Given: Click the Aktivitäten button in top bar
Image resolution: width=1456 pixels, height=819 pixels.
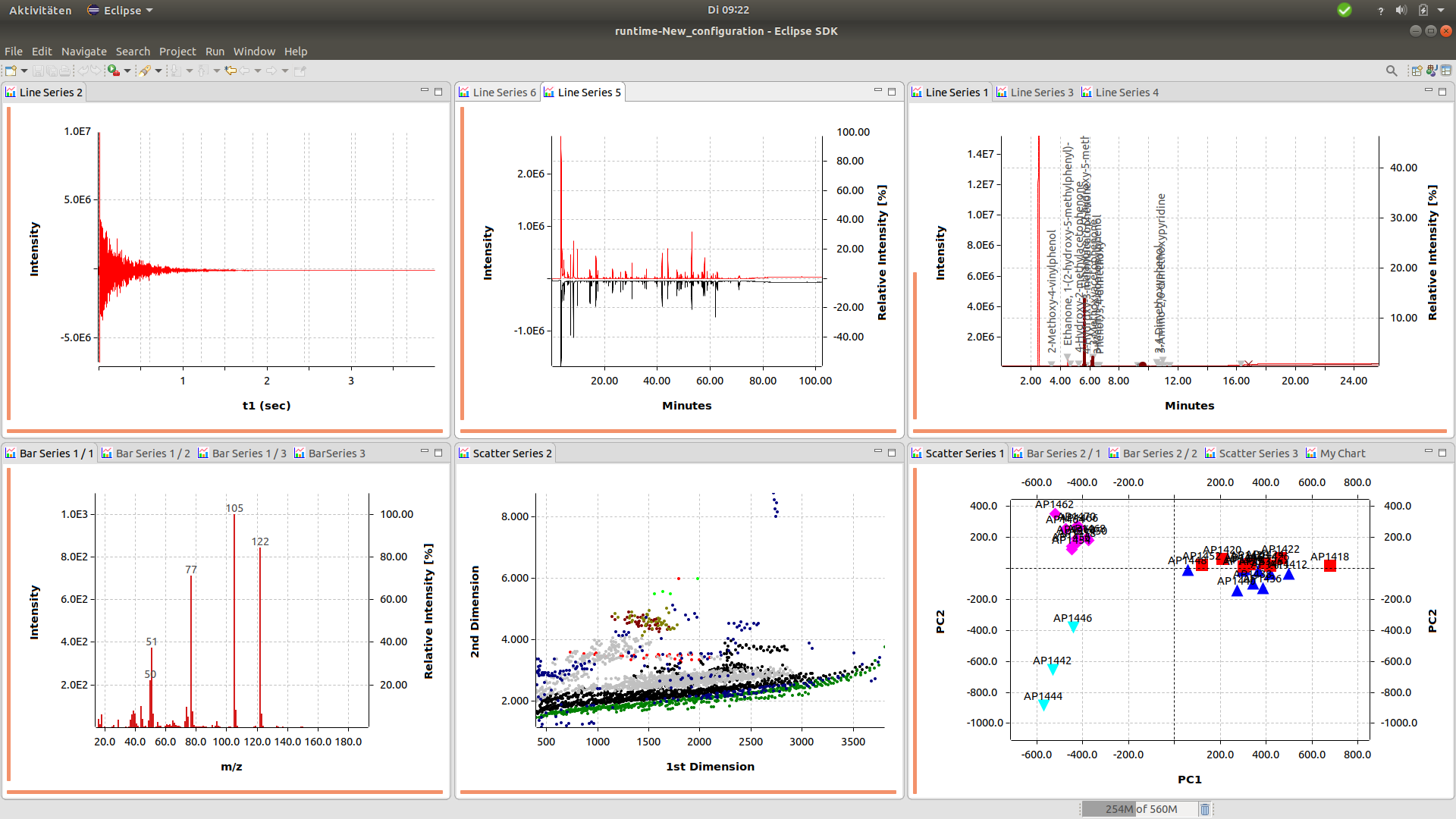Looking at the screenshot, I should coord(40,11).
